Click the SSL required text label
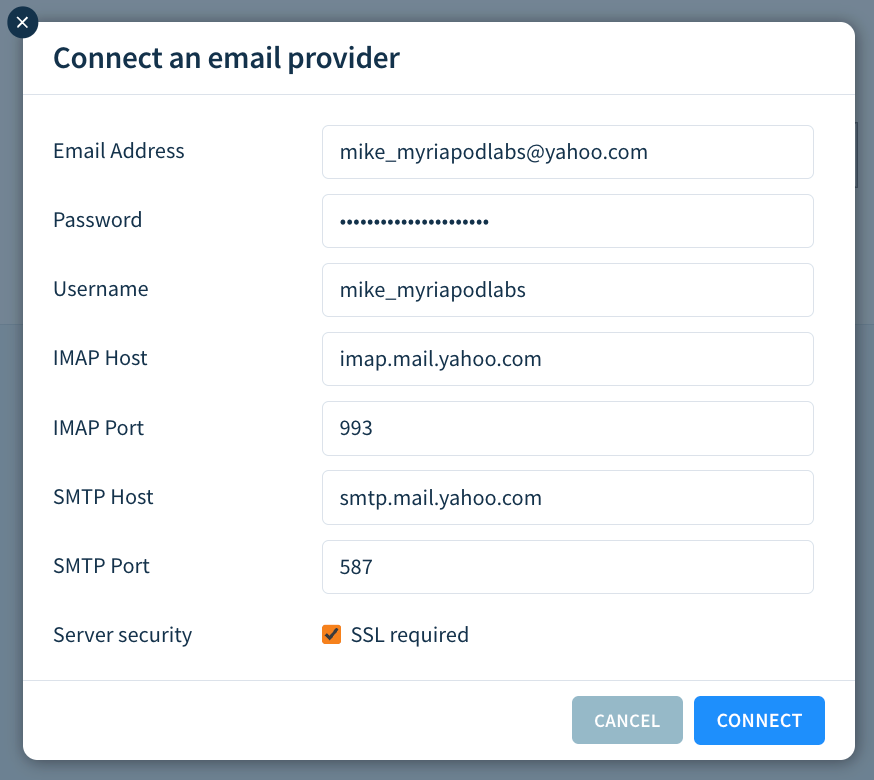 (x=408, y=634)
